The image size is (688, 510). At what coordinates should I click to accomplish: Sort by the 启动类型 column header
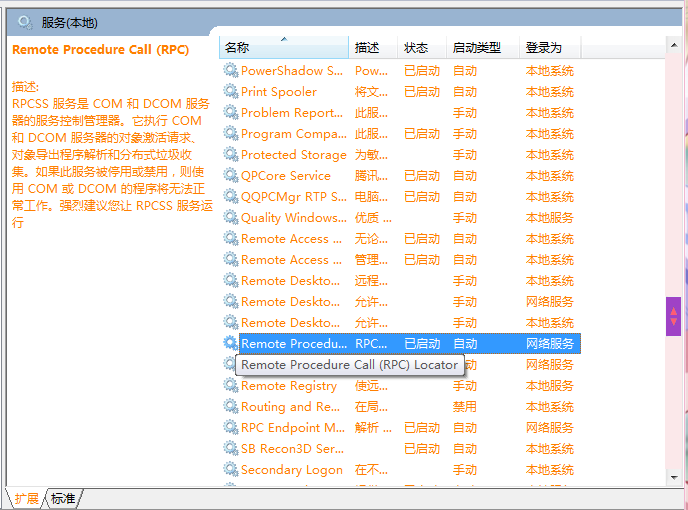(x=483, y=47)
